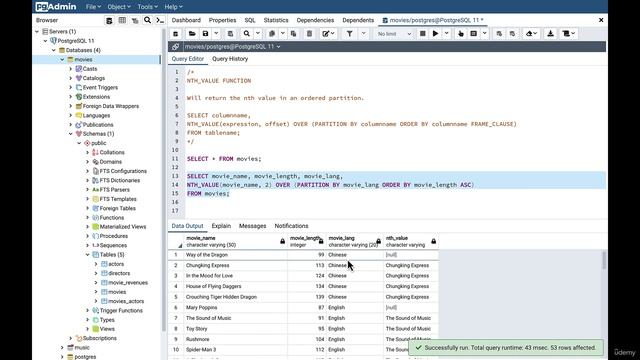Switch to the Dependencies tab

[315, 20]
